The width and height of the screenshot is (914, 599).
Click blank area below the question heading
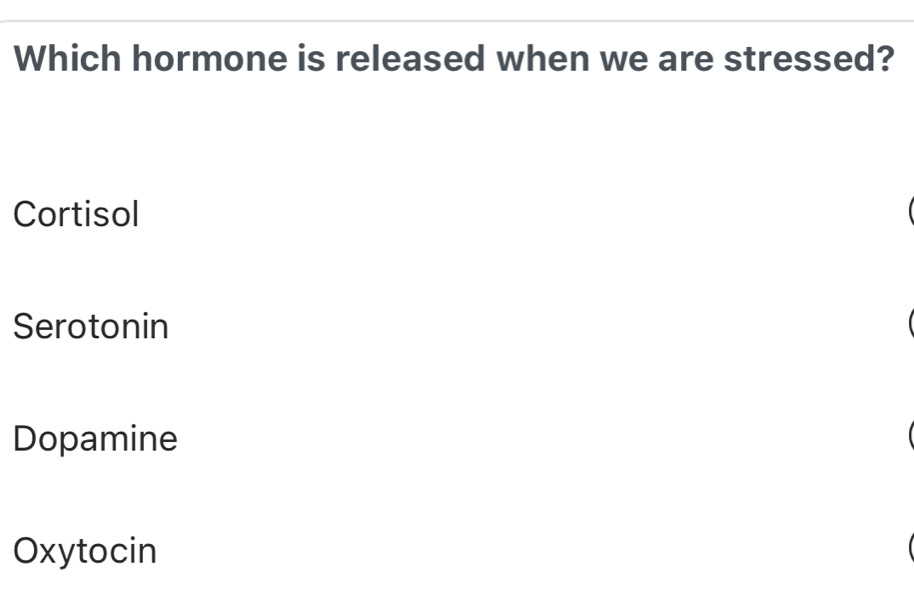click(455, 130)
